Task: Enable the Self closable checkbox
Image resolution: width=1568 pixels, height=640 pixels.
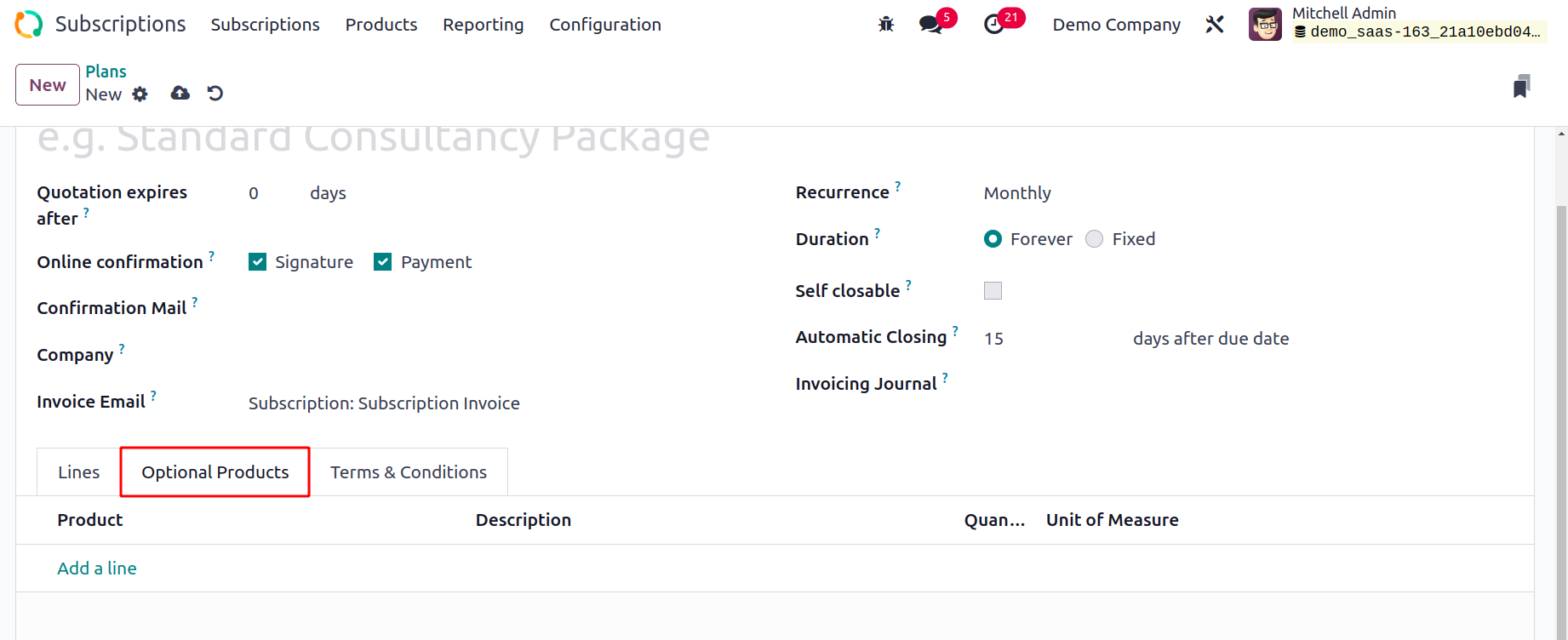Action: [x=993, y=291]
